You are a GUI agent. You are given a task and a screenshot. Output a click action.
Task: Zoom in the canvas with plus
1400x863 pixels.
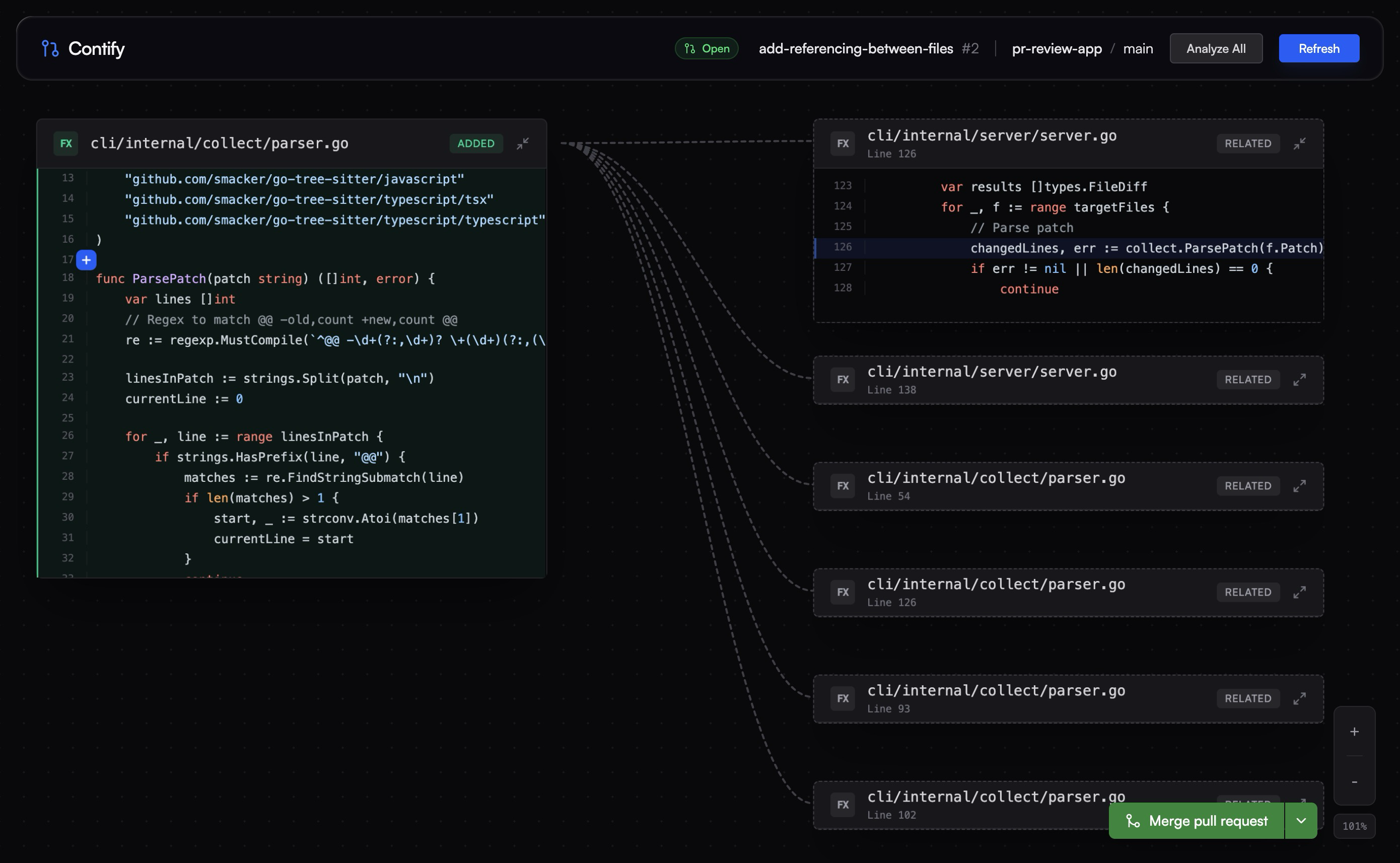click(x=1354, y=732)
